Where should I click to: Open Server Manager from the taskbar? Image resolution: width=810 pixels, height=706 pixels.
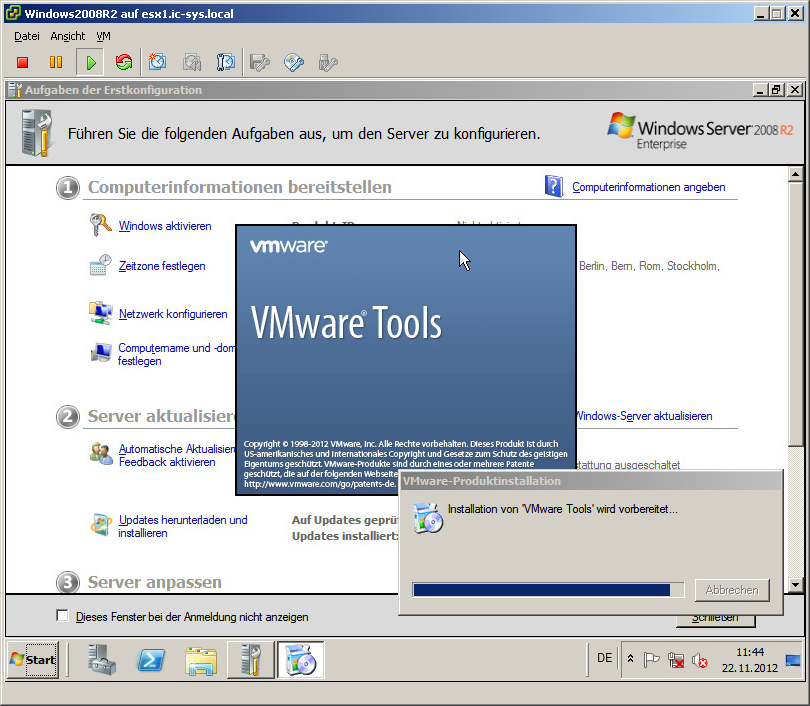103,660
